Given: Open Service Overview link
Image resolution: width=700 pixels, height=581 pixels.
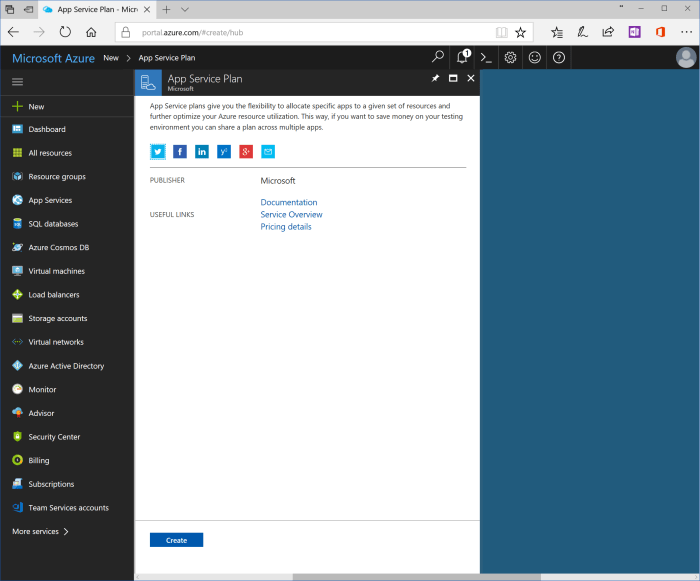Looking at the screenshot, I should [292, 214].
